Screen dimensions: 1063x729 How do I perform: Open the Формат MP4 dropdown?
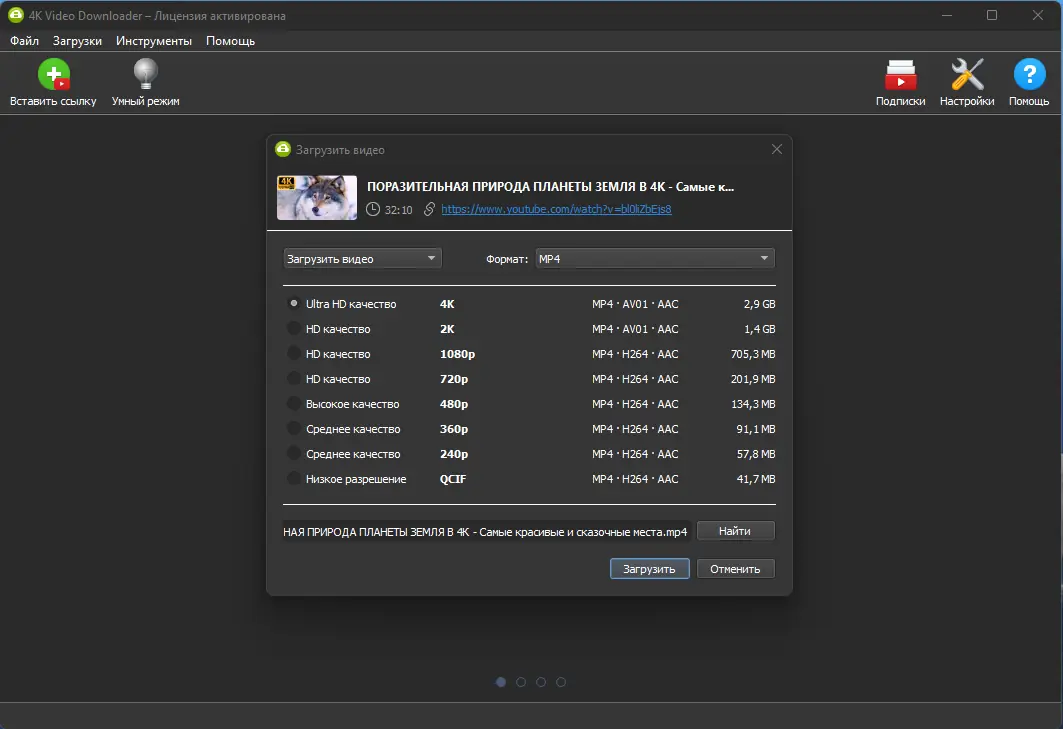[x=655, y=258]
